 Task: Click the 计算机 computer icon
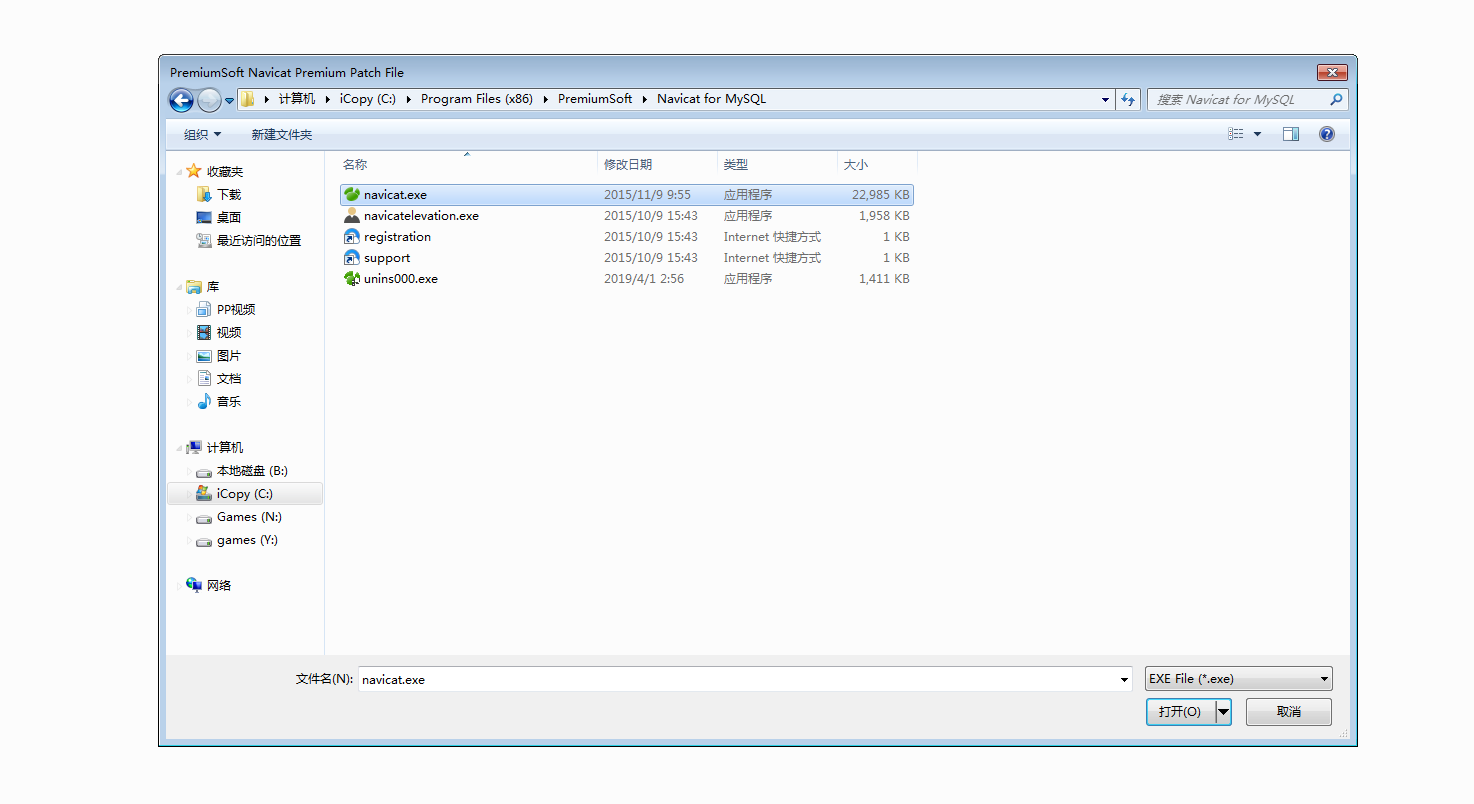coord(194,447)
